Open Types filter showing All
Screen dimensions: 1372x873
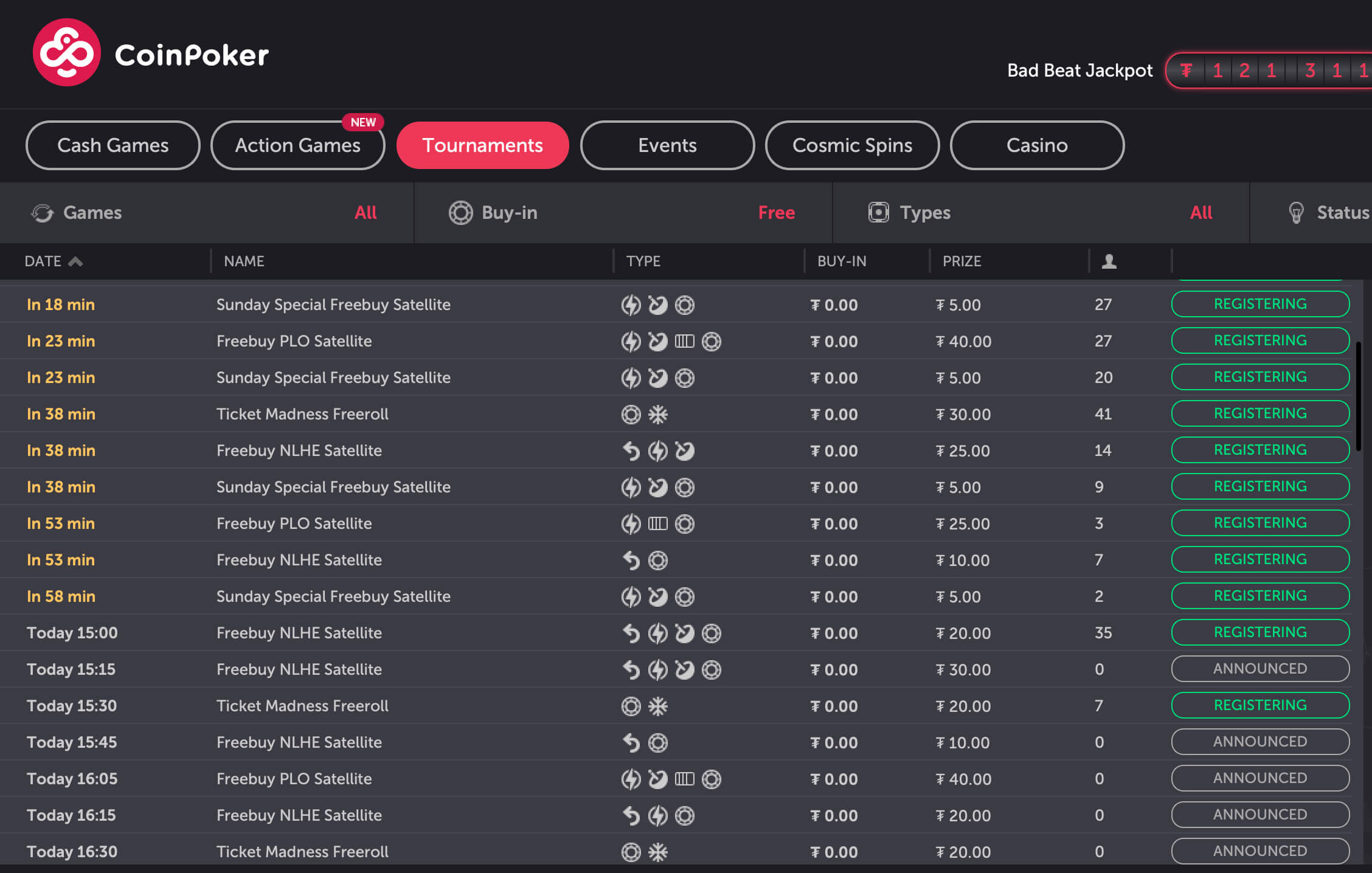tap(1200, 213)
